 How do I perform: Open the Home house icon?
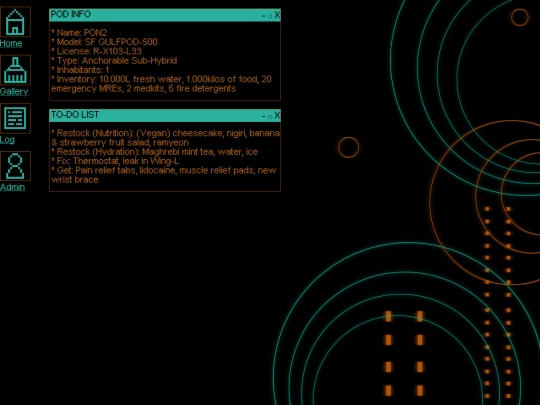pyautogui.click(x=15, y=22)
